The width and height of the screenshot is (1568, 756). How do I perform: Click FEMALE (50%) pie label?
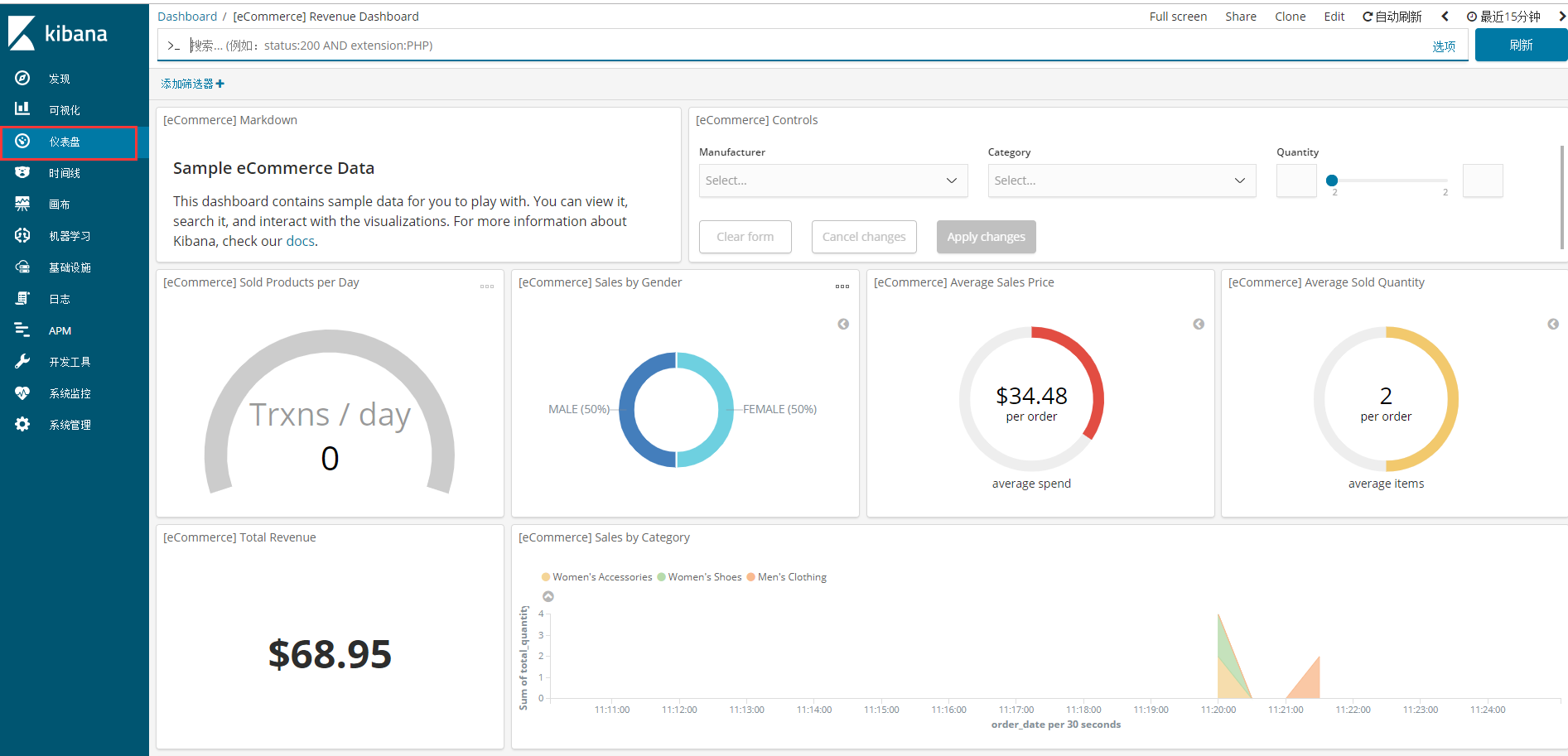pos(779,409)
